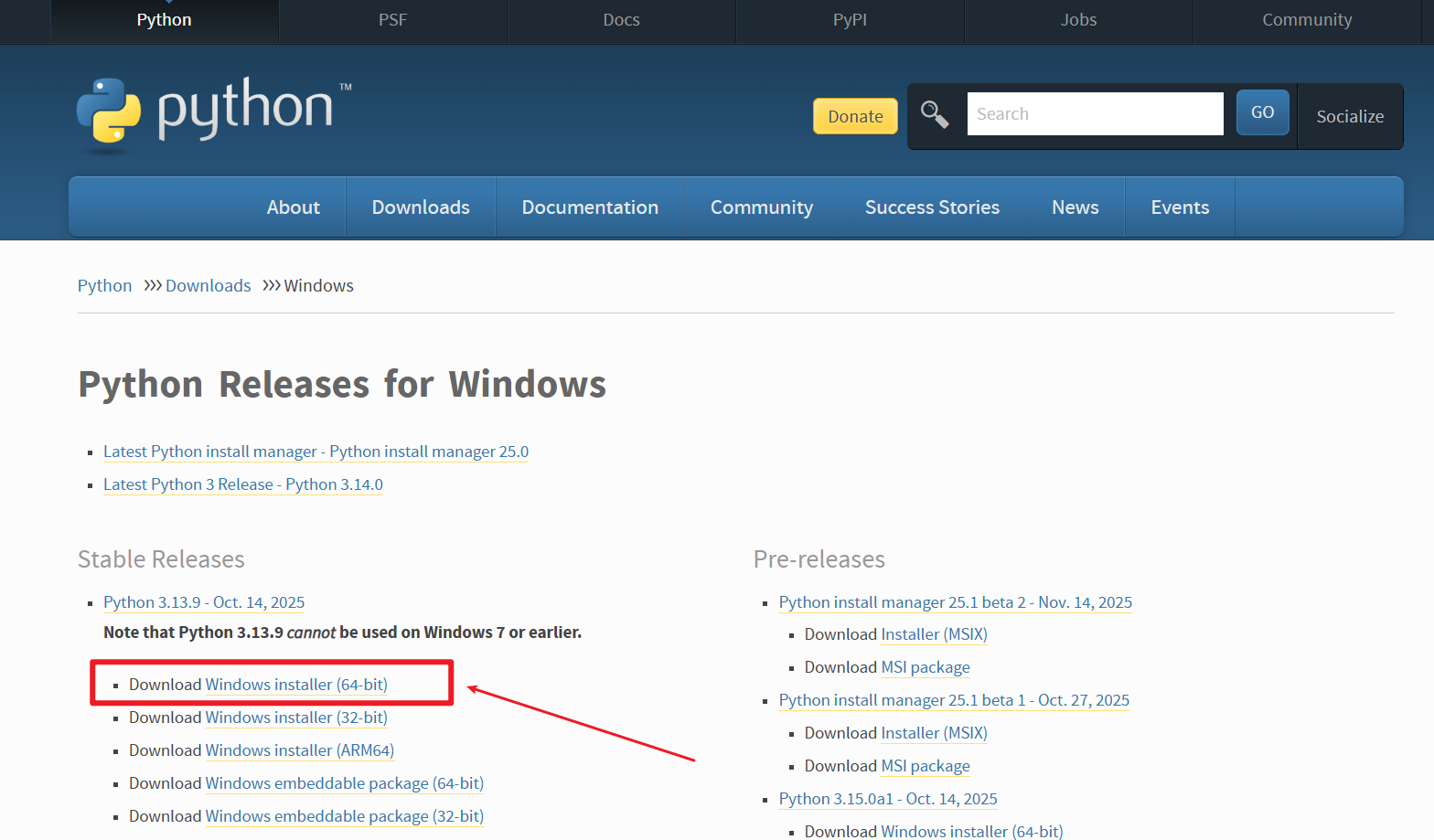Download MSI package for beta 1
Image resolution: width=1434 pixels, height=840 pixels.
926,766
